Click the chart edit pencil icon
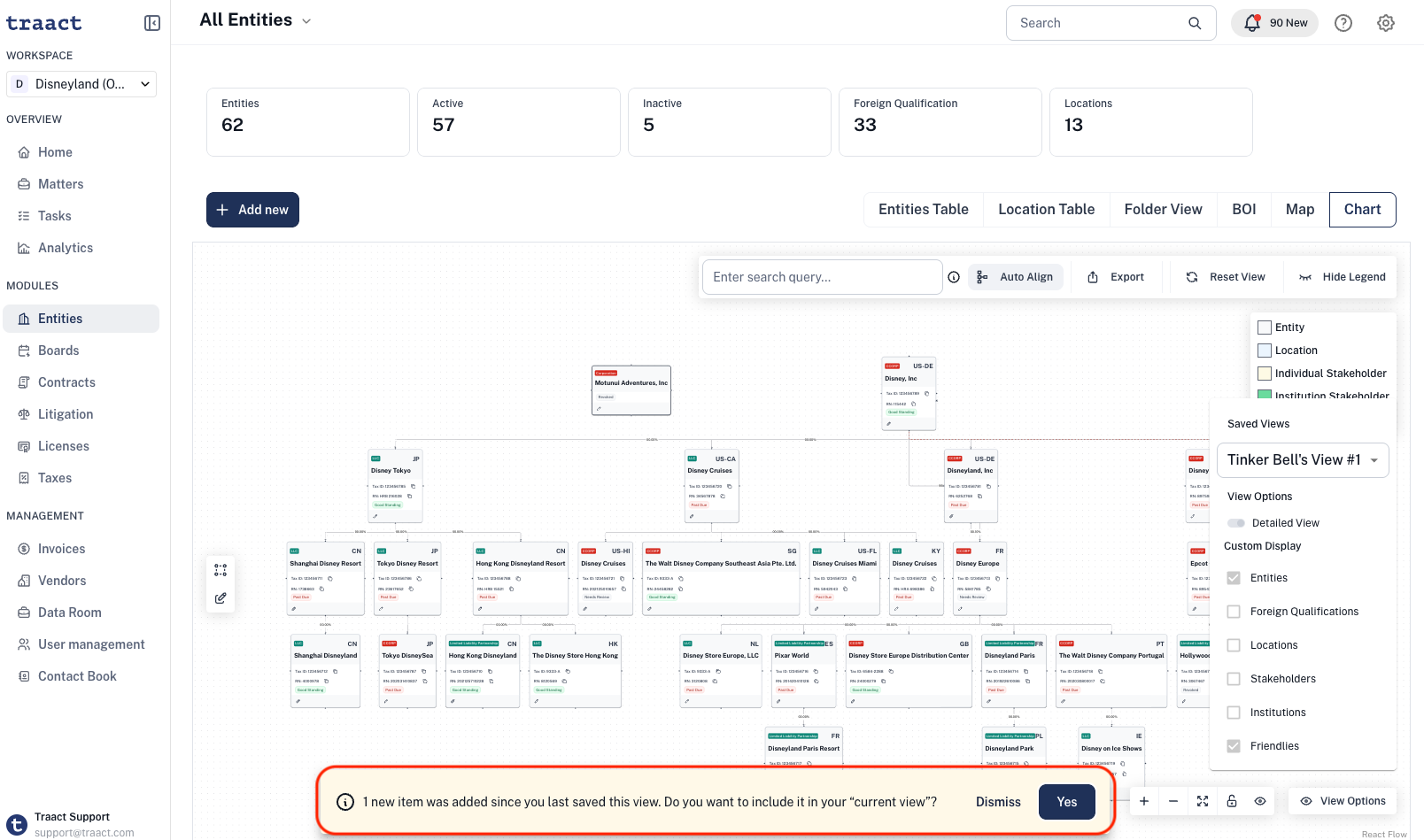The width and height of the screenshot is (1424, 840). 221,598
